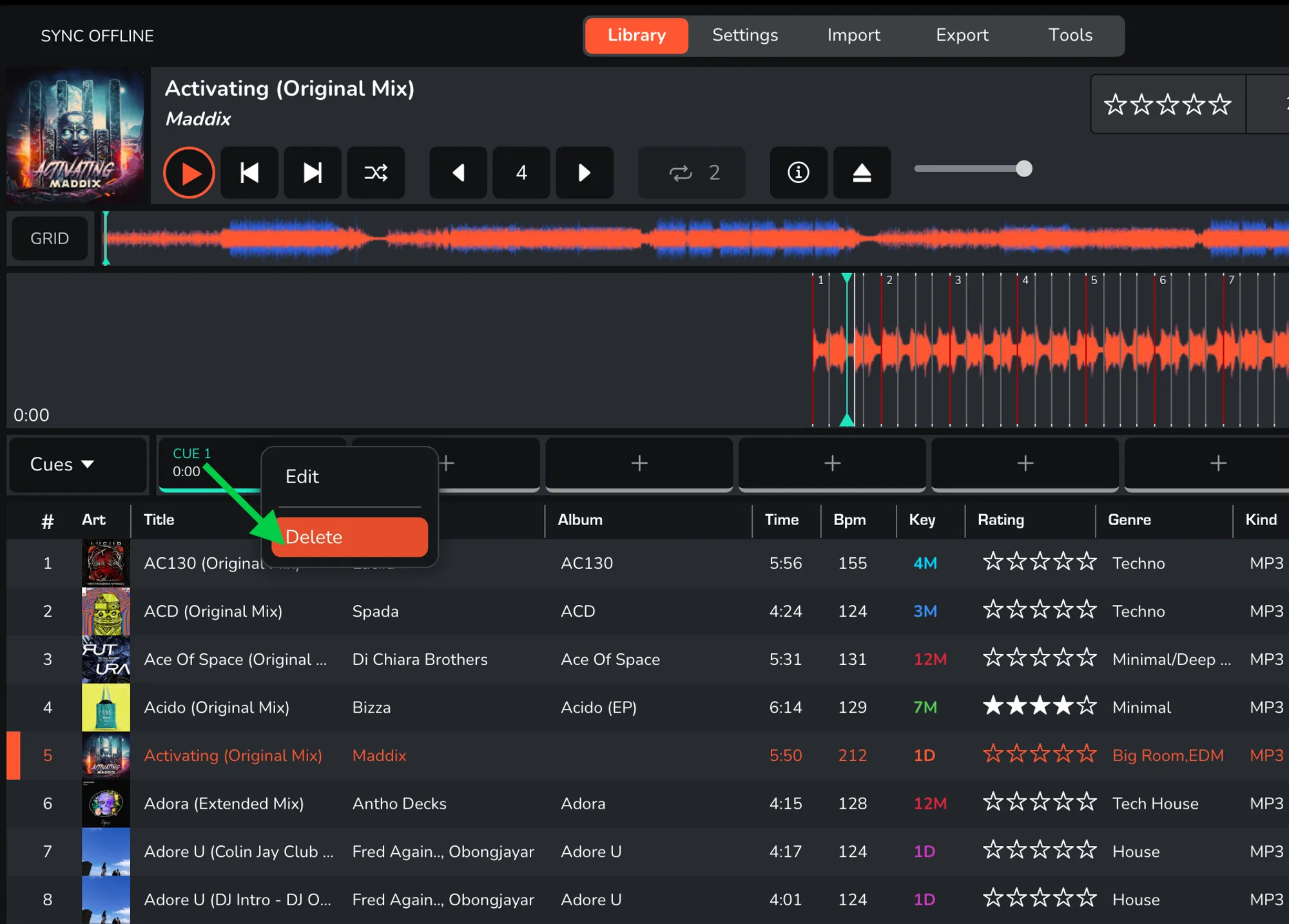Sort the track list by Bpm column
Viewport: 1289px width, 924px height.
pos(849,520)
